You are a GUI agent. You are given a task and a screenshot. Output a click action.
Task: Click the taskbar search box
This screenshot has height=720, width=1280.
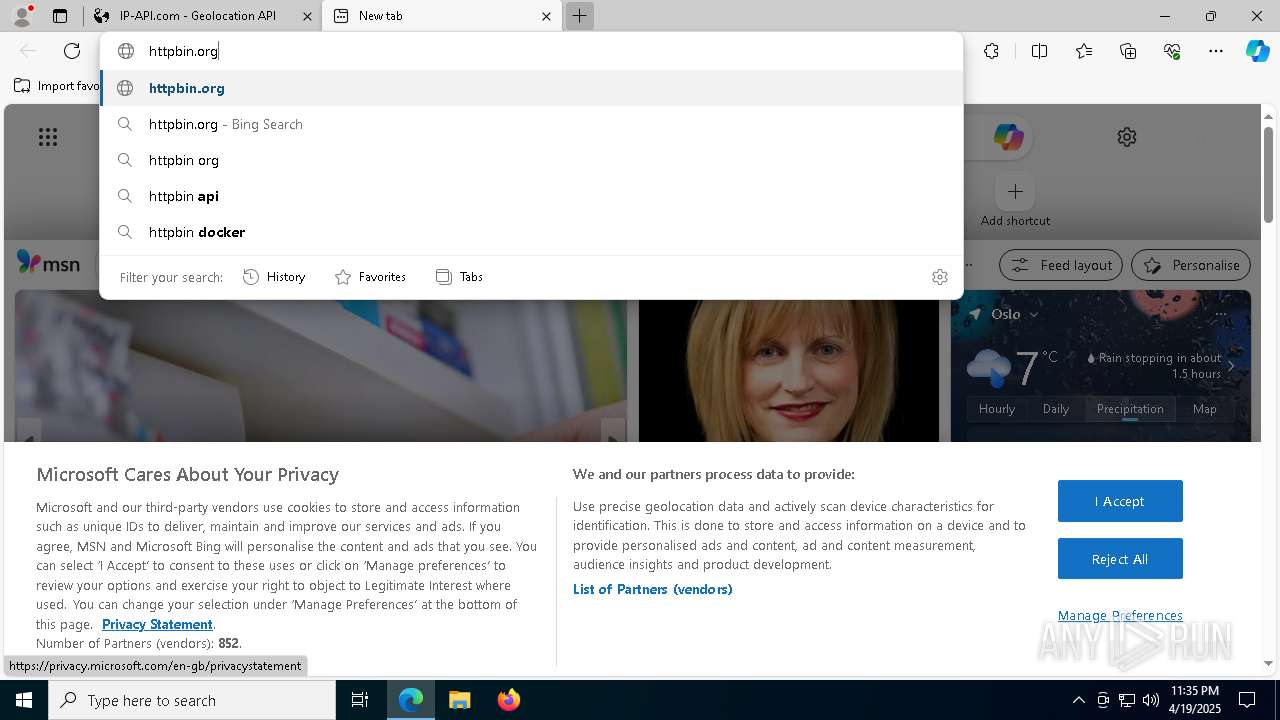[192, 700]
